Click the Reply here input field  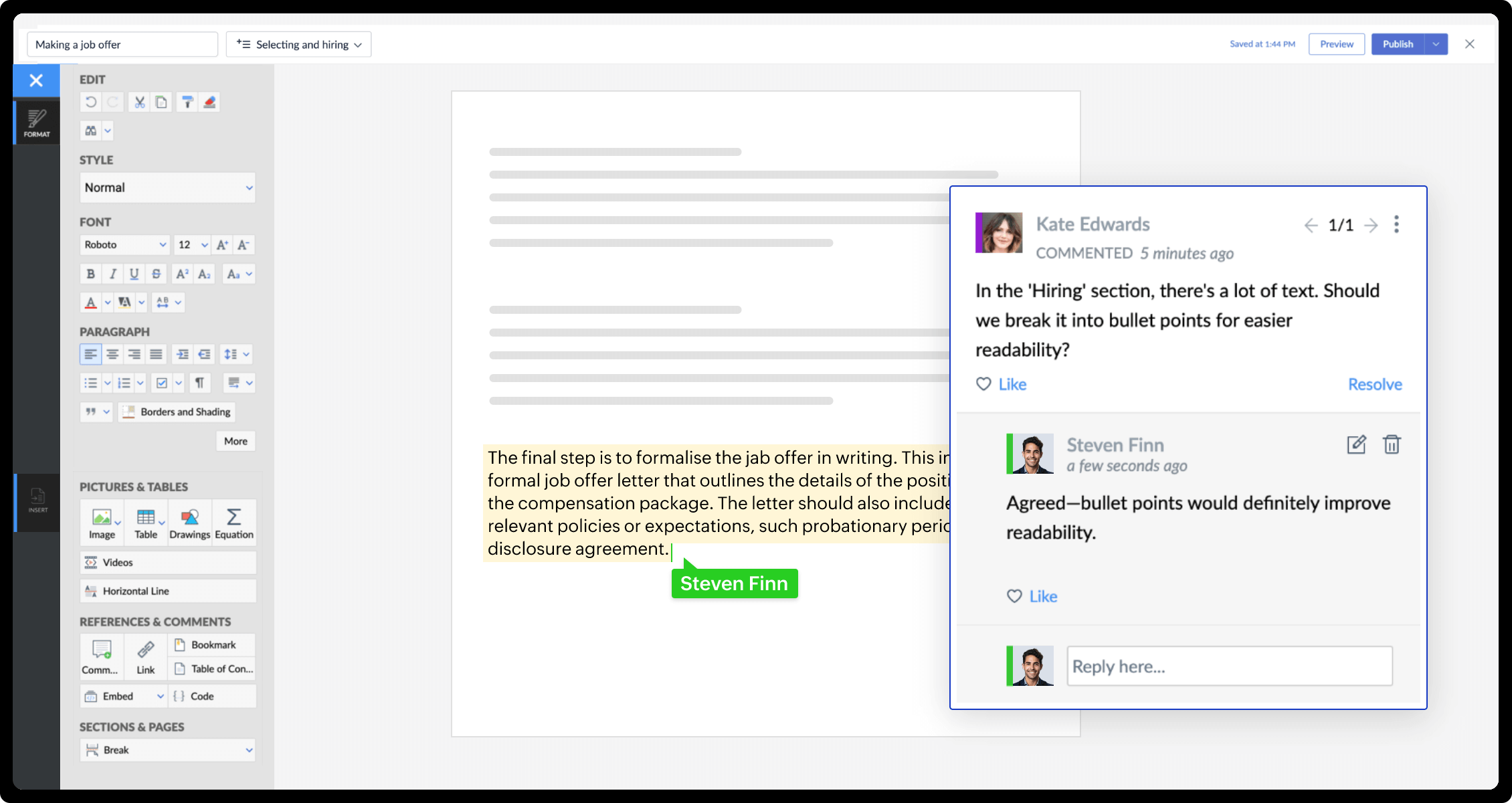(1229, 666)
